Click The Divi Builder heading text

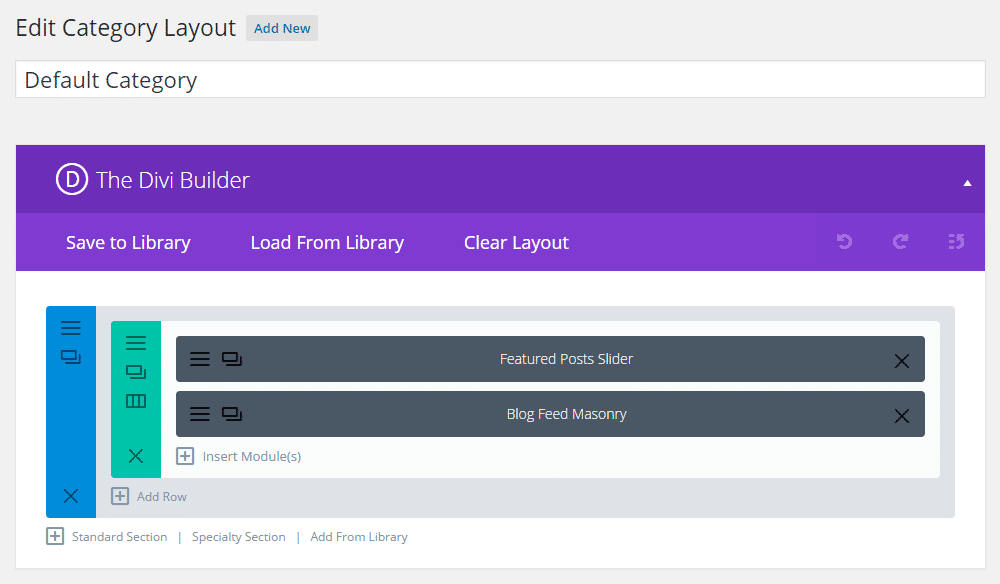point(172,180)
